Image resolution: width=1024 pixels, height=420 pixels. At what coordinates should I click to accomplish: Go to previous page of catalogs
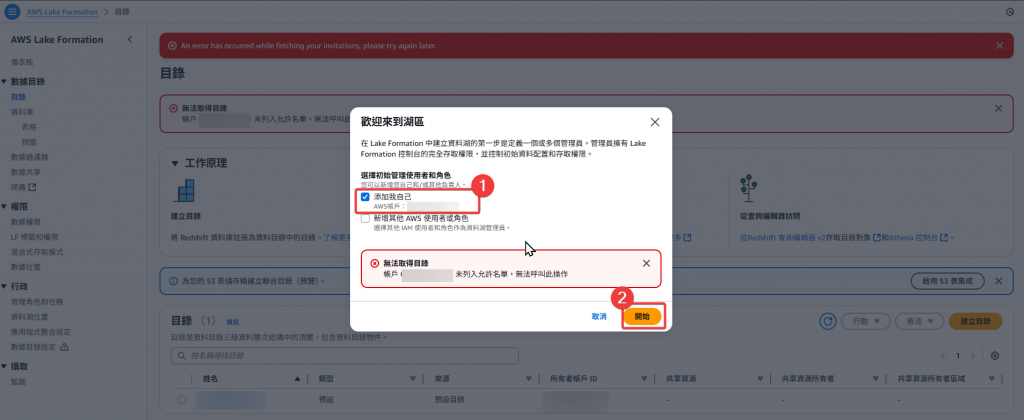pyautogui.click(x=942, y=356)
